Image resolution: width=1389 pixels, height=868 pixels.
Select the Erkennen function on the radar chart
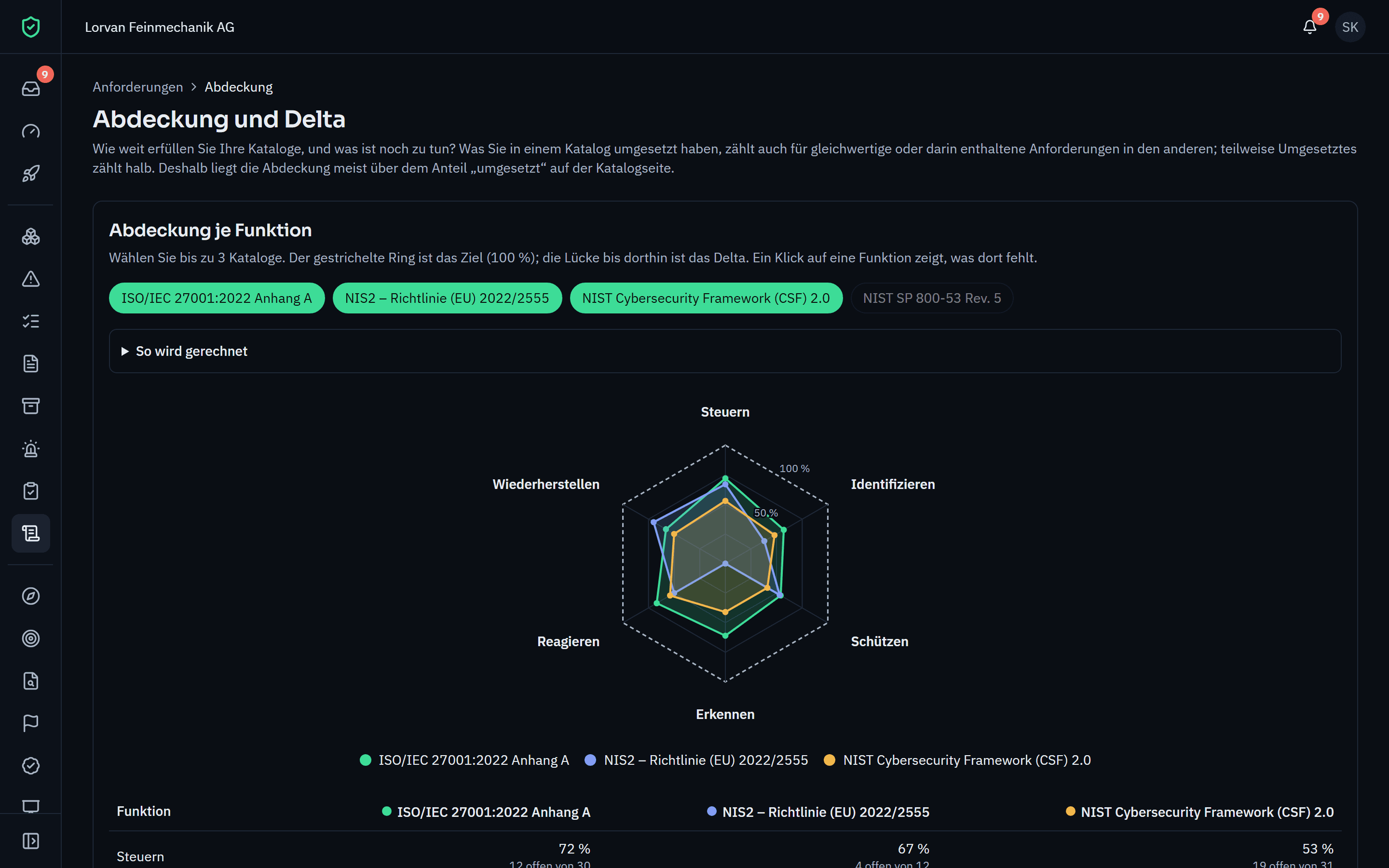(725, 714)
